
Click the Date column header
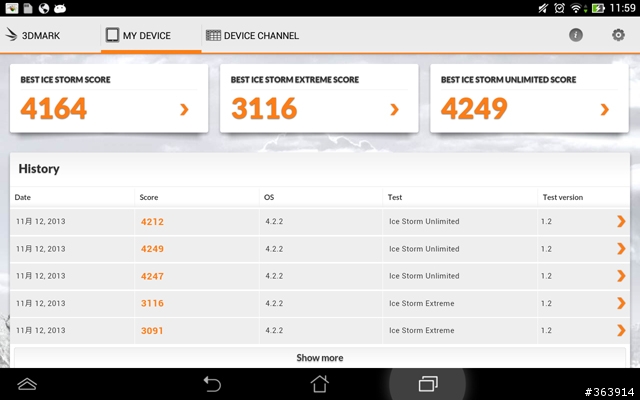pyautogui.click(x=22, y=197)
